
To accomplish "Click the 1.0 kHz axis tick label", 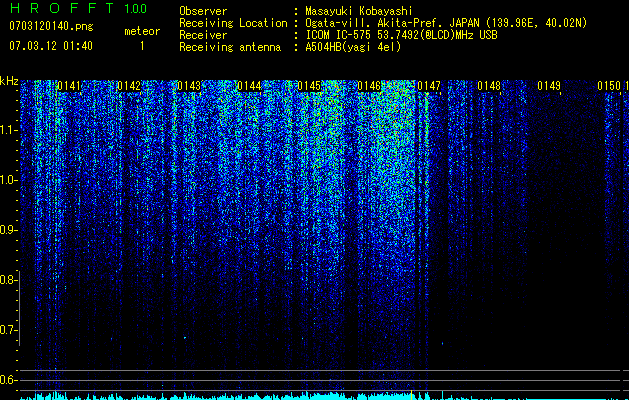I will pyautogui.click(x=7, y=180).
